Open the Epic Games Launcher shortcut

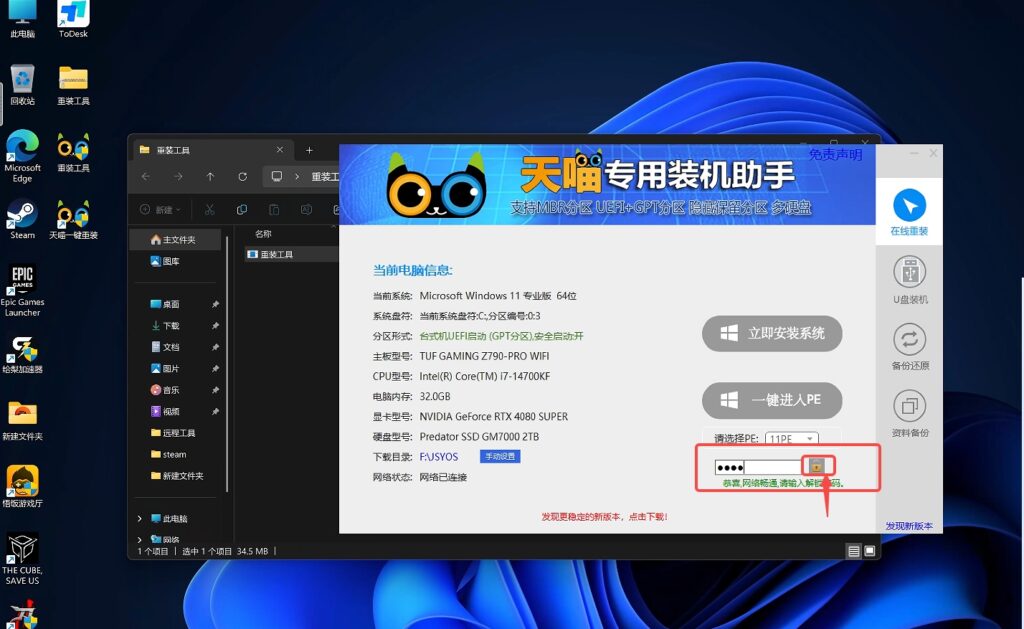pyautogui.click(x=22, y=287)
